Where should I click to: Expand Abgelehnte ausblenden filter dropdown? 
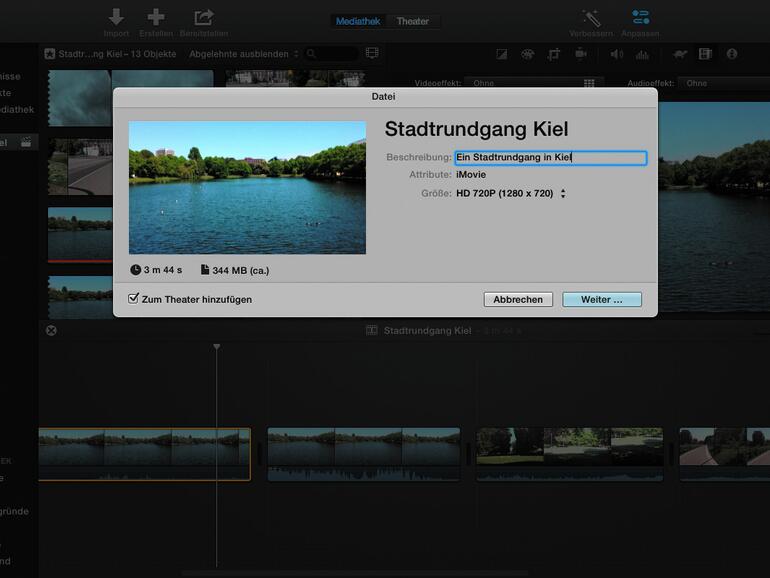(x=243, y=54)
